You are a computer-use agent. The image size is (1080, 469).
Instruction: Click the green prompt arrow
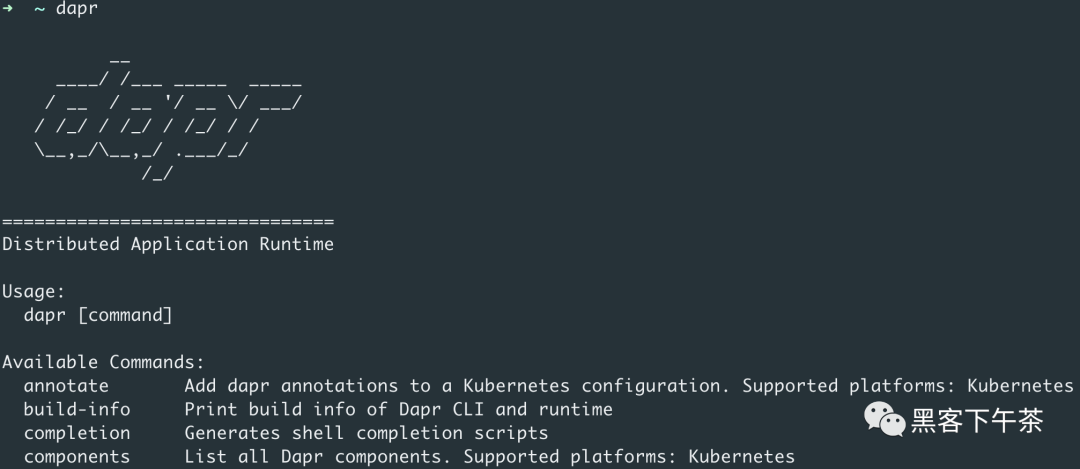click(8, 9)
